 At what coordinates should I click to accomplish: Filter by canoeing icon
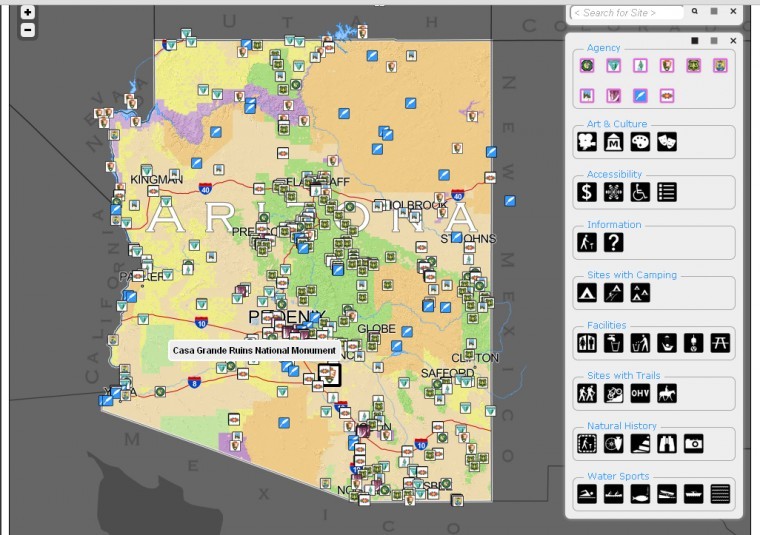[x=614, y=494]
